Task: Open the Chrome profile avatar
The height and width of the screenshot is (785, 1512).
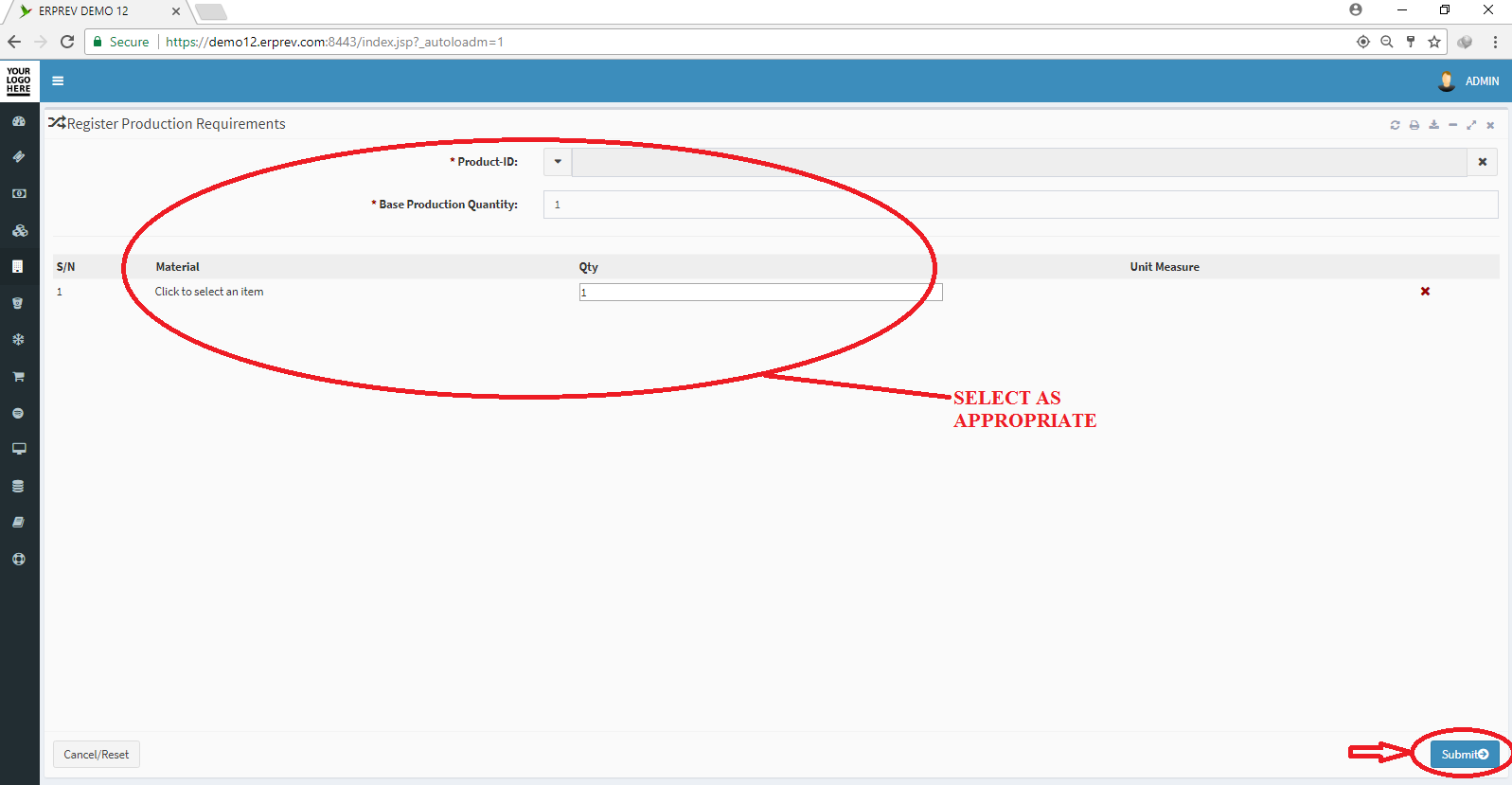Action: pos(1356,9)
